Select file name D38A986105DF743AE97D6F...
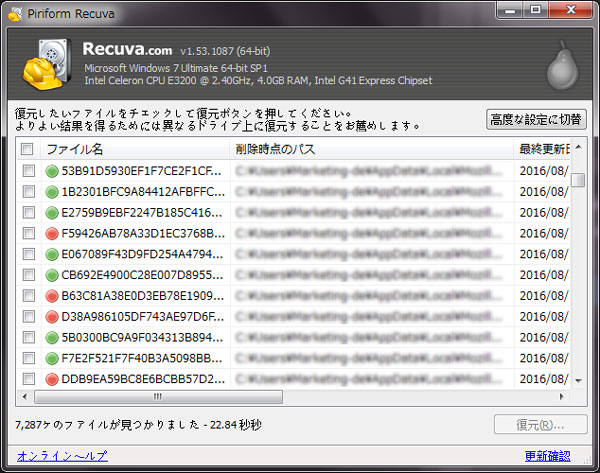This screenshot has width=600, height=473. tap(143, 316)
